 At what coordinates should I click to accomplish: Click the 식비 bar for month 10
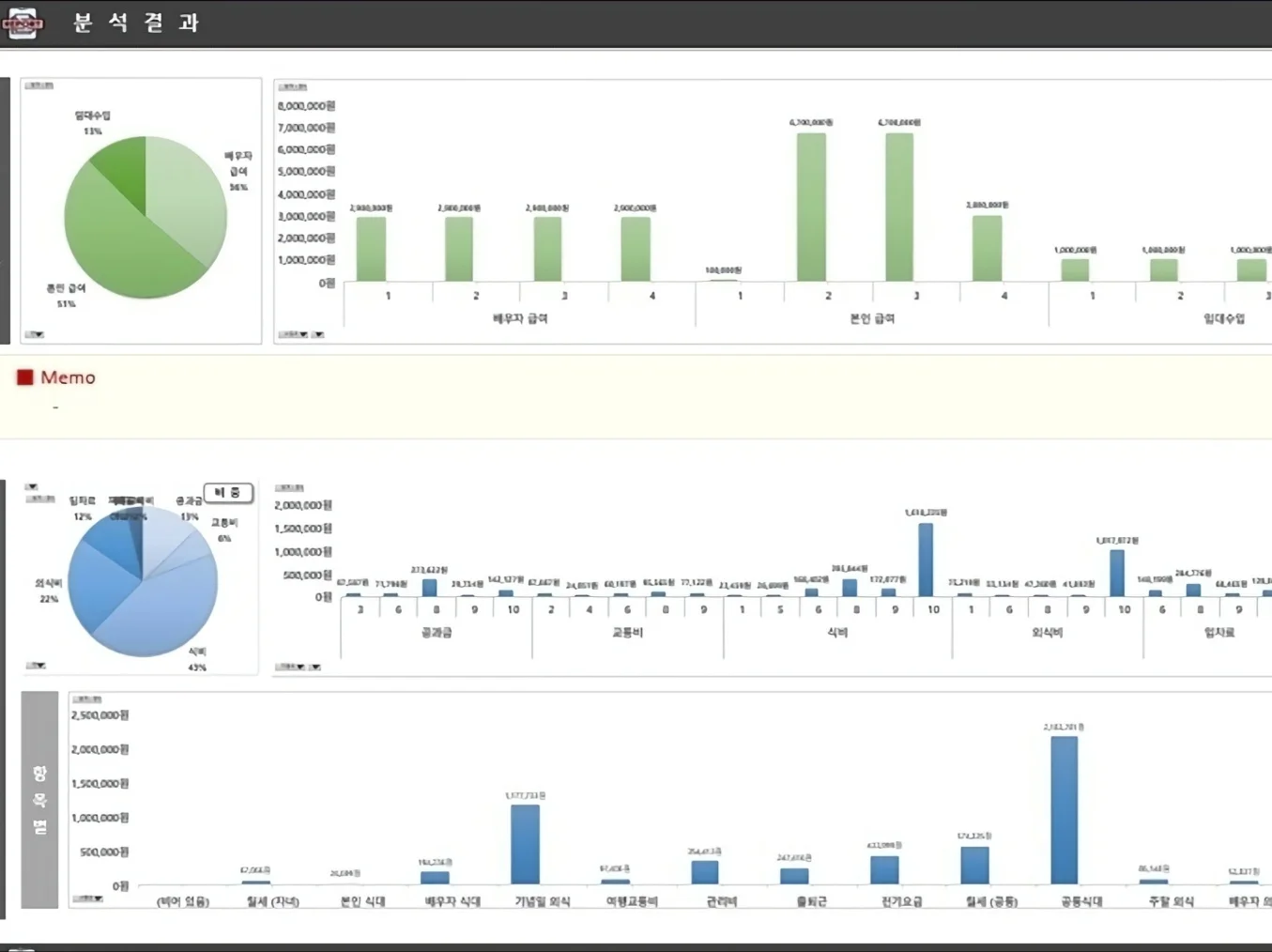pos(926,560)
